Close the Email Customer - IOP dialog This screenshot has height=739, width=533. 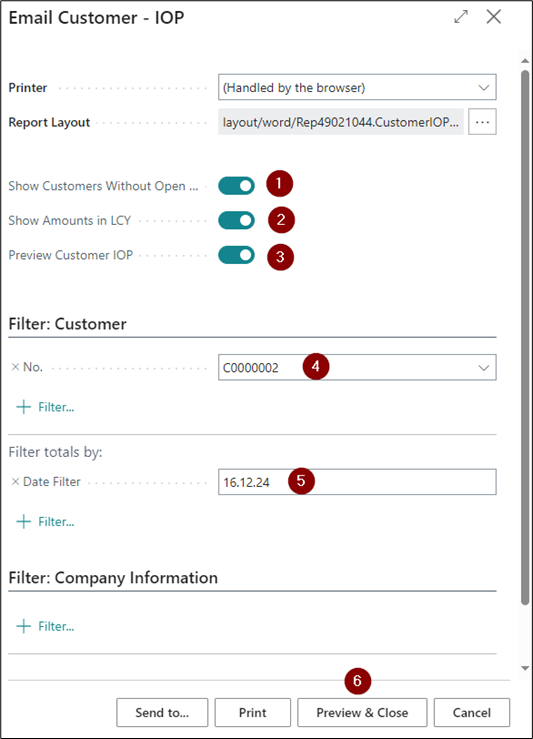[493, 16]
